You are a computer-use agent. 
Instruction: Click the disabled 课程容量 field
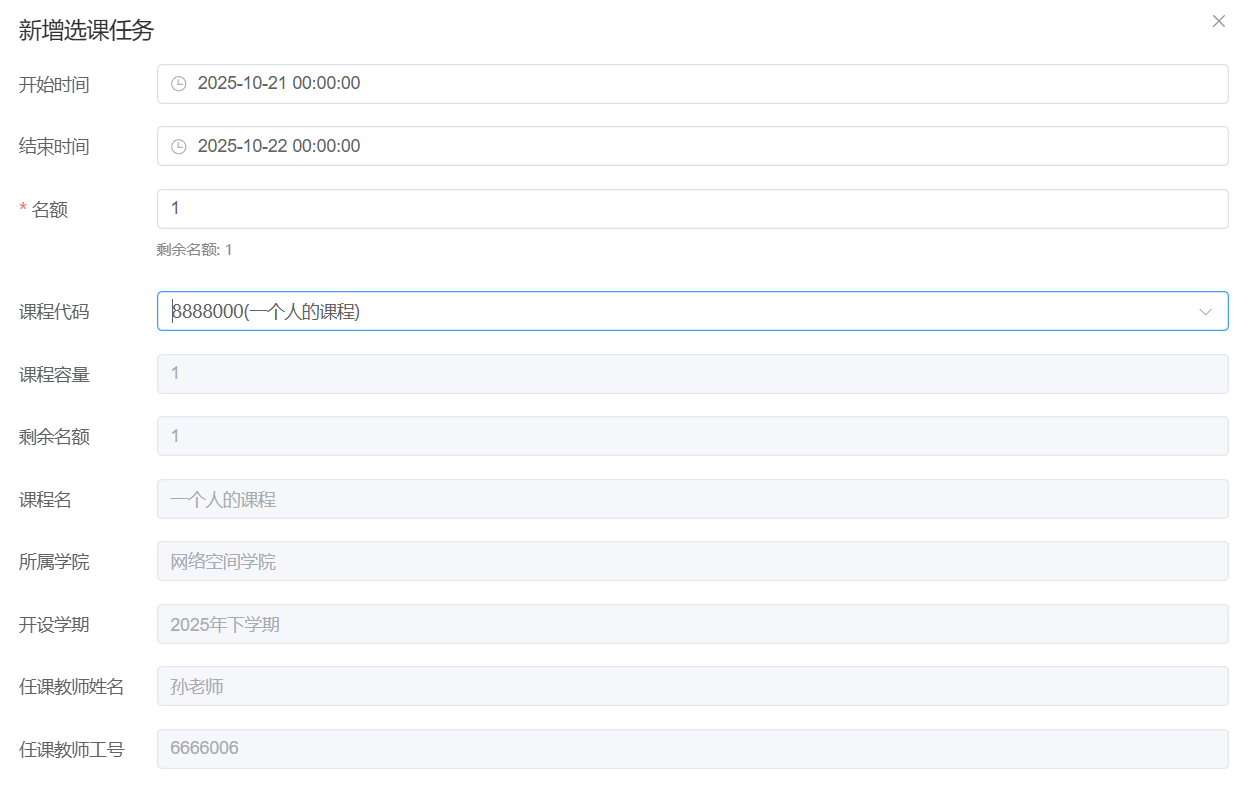[692, 374]
